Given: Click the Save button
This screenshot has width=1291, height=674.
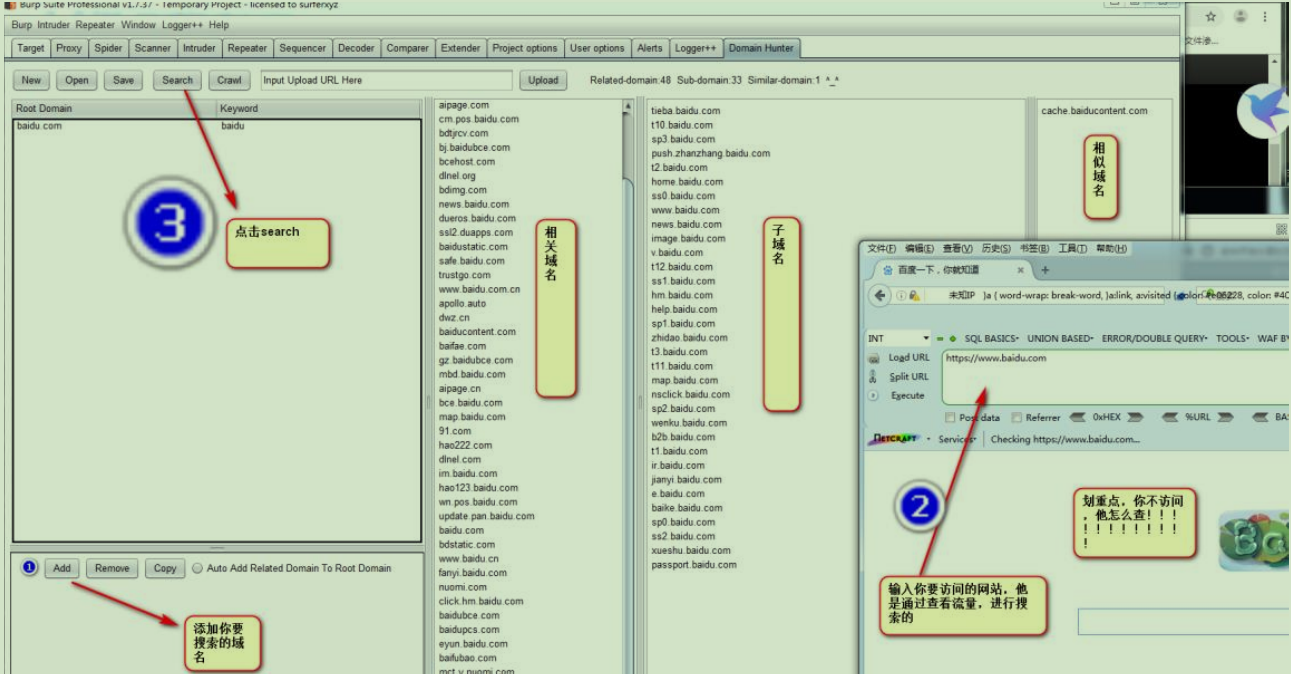Looking at the screenshot, I should click(x=123, y=80).
